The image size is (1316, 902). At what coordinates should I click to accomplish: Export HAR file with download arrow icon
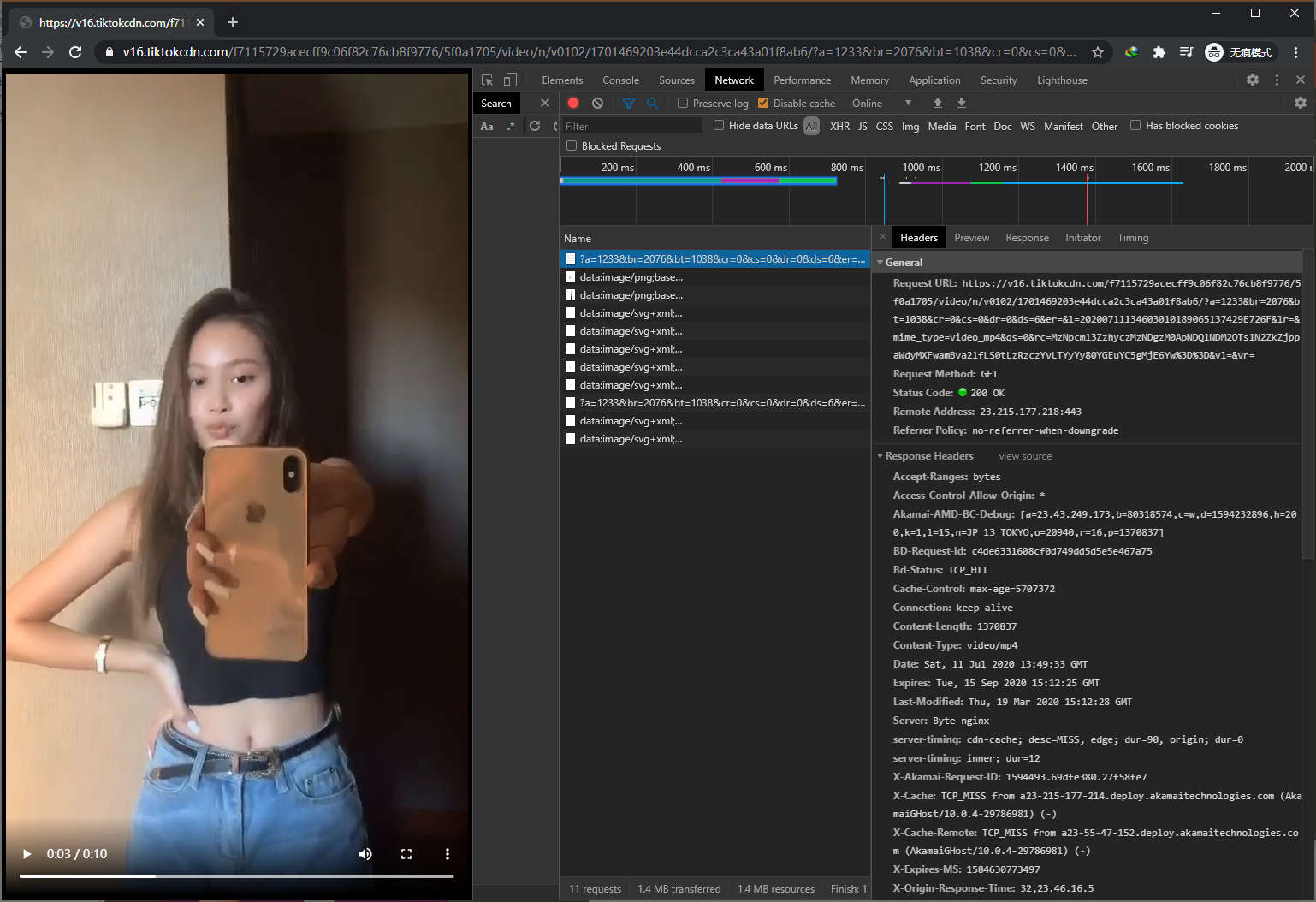[961, 103]
